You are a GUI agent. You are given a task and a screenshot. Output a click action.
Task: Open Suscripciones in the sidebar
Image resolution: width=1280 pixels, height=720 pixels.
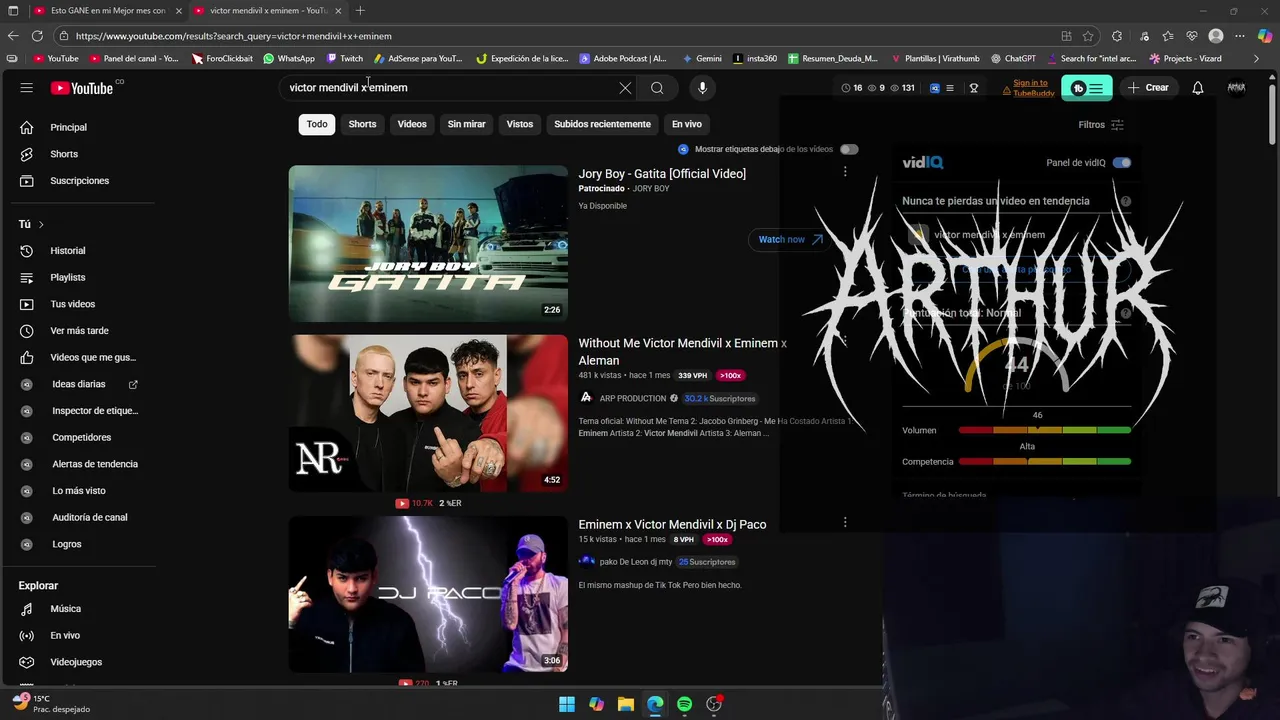coord(79,181)
